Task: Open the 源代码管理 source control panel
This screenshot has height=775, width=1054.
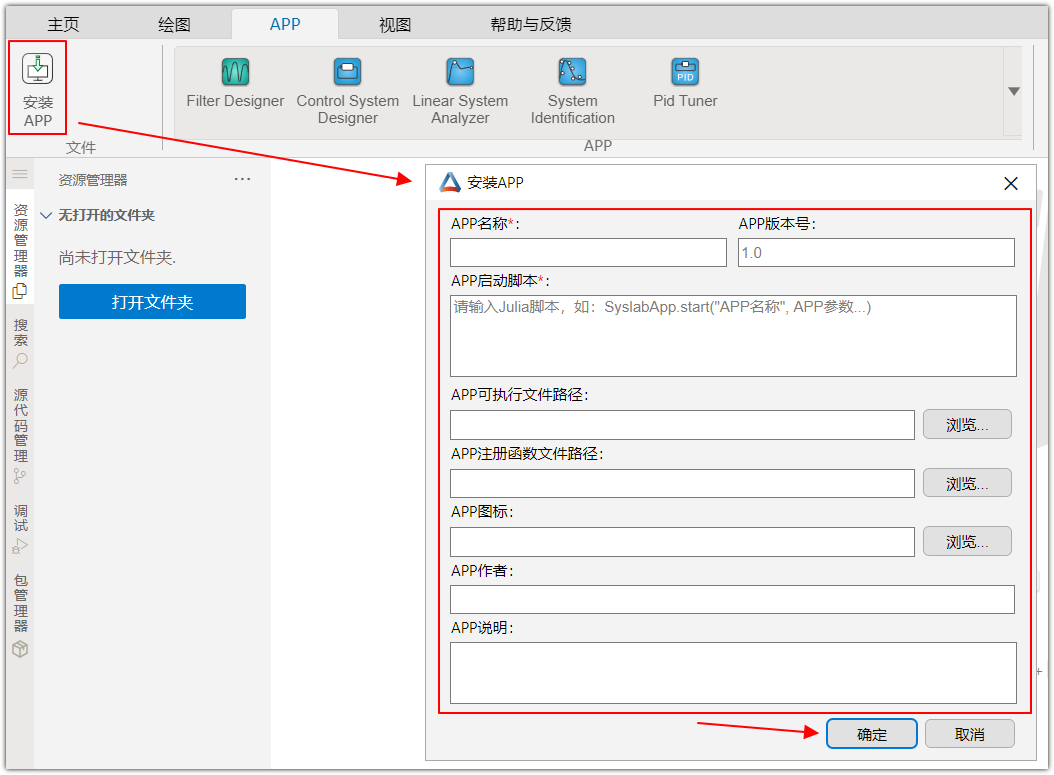Action: coord(20,435)
